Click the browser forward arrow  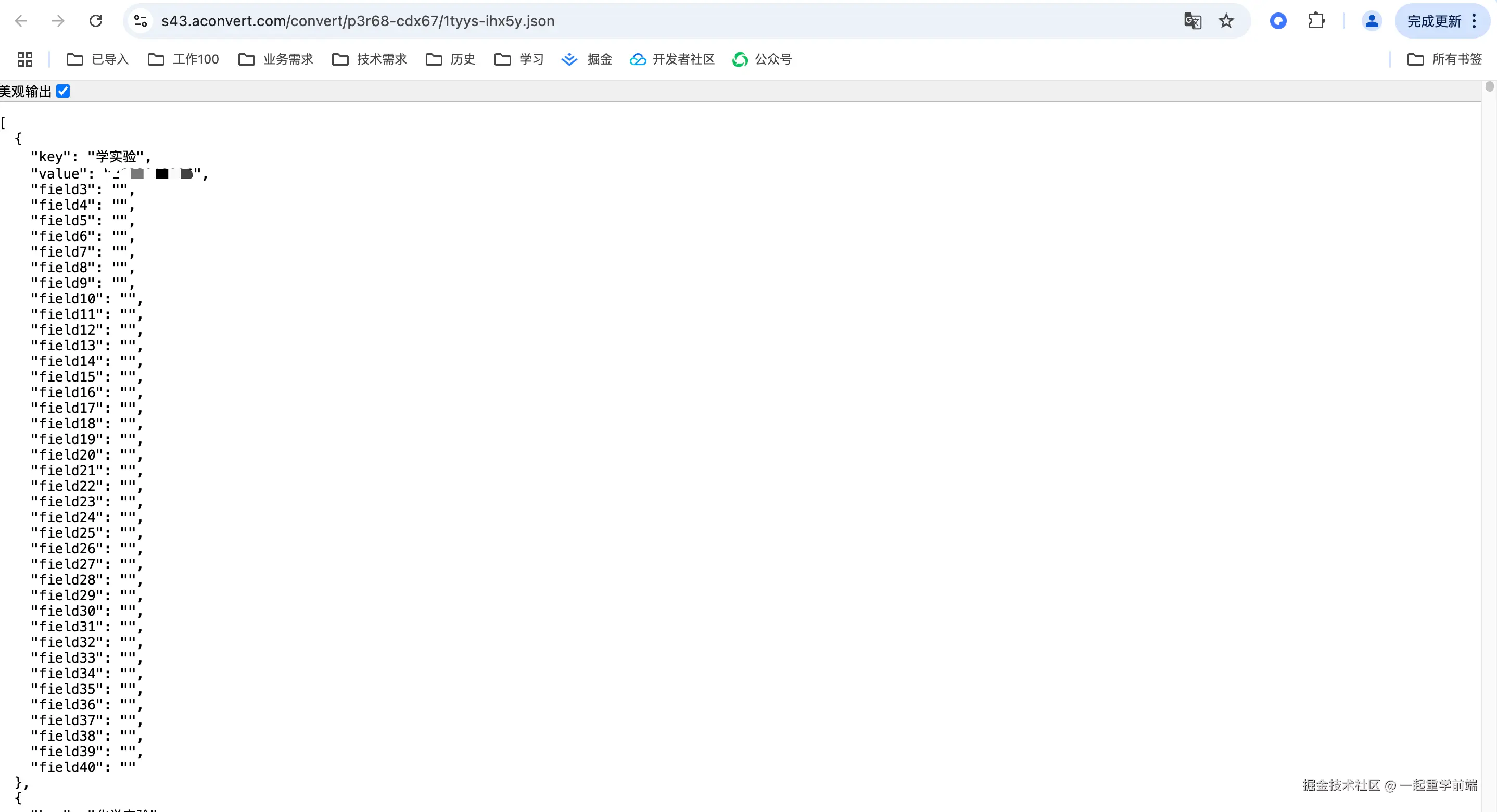pyautogui.click(x=58, y=21)
